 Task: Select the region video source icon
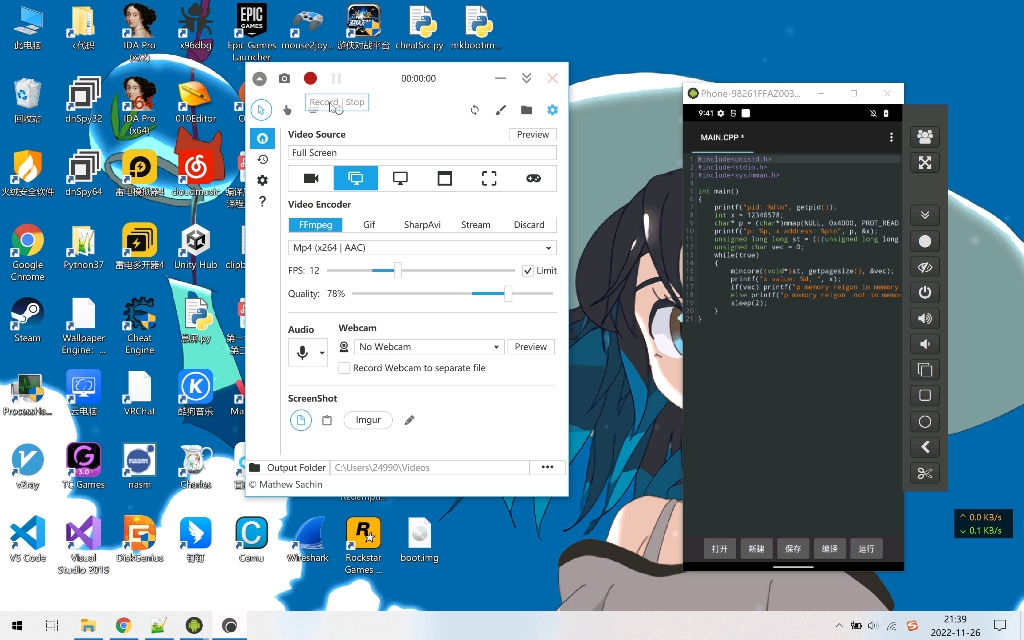click(x=489, y=178)
